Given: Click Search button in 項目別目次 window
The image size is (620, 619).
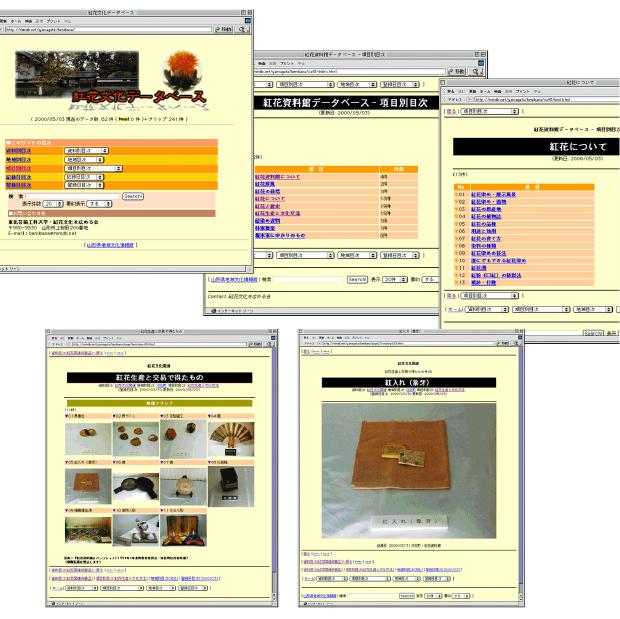Looking at the screenshot, I should [357, 280].
